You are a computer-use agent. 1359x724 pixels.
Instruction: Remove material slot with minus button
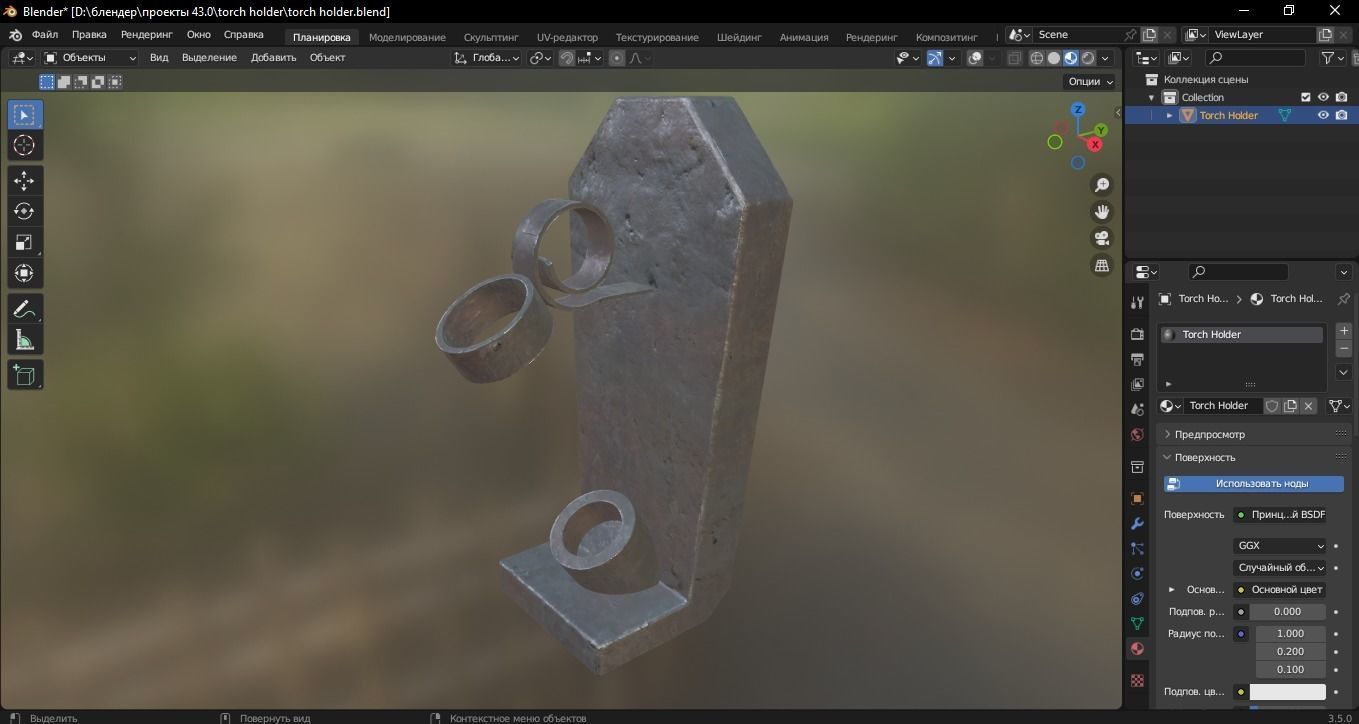tap(1343, 349)
